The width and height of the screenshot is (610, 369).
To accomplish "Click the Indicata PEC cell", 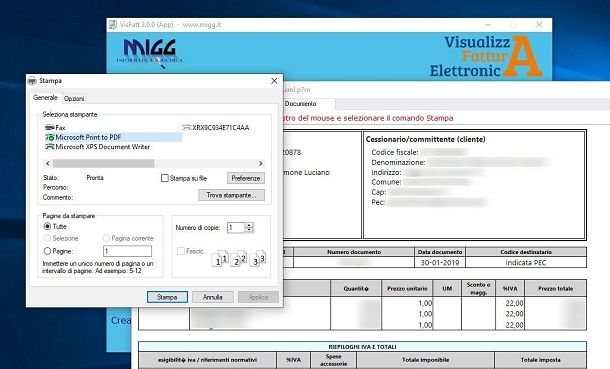I will point(526,263).
